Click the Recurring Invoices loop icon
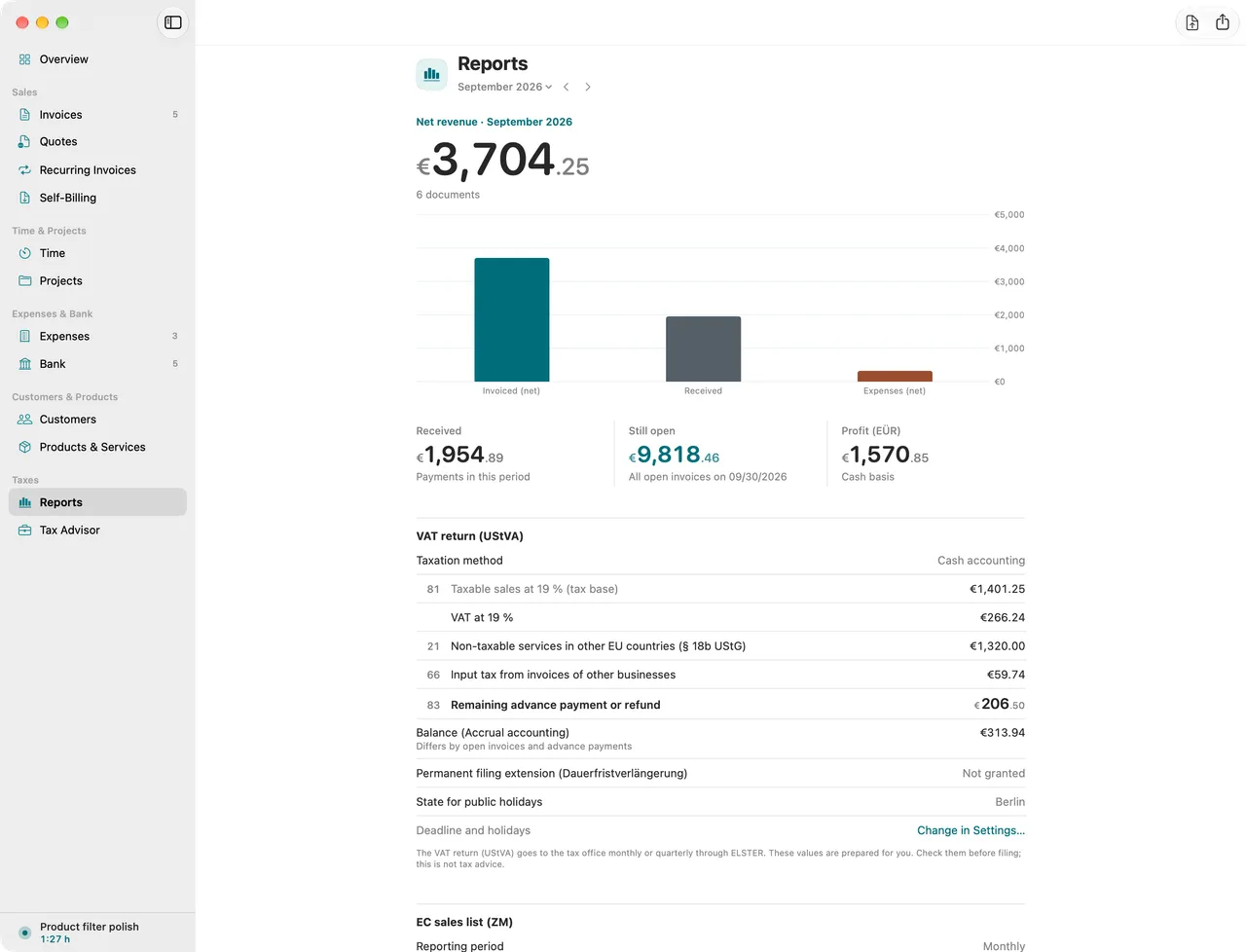This screenshot has width=1246, height=952. [25, 170]
